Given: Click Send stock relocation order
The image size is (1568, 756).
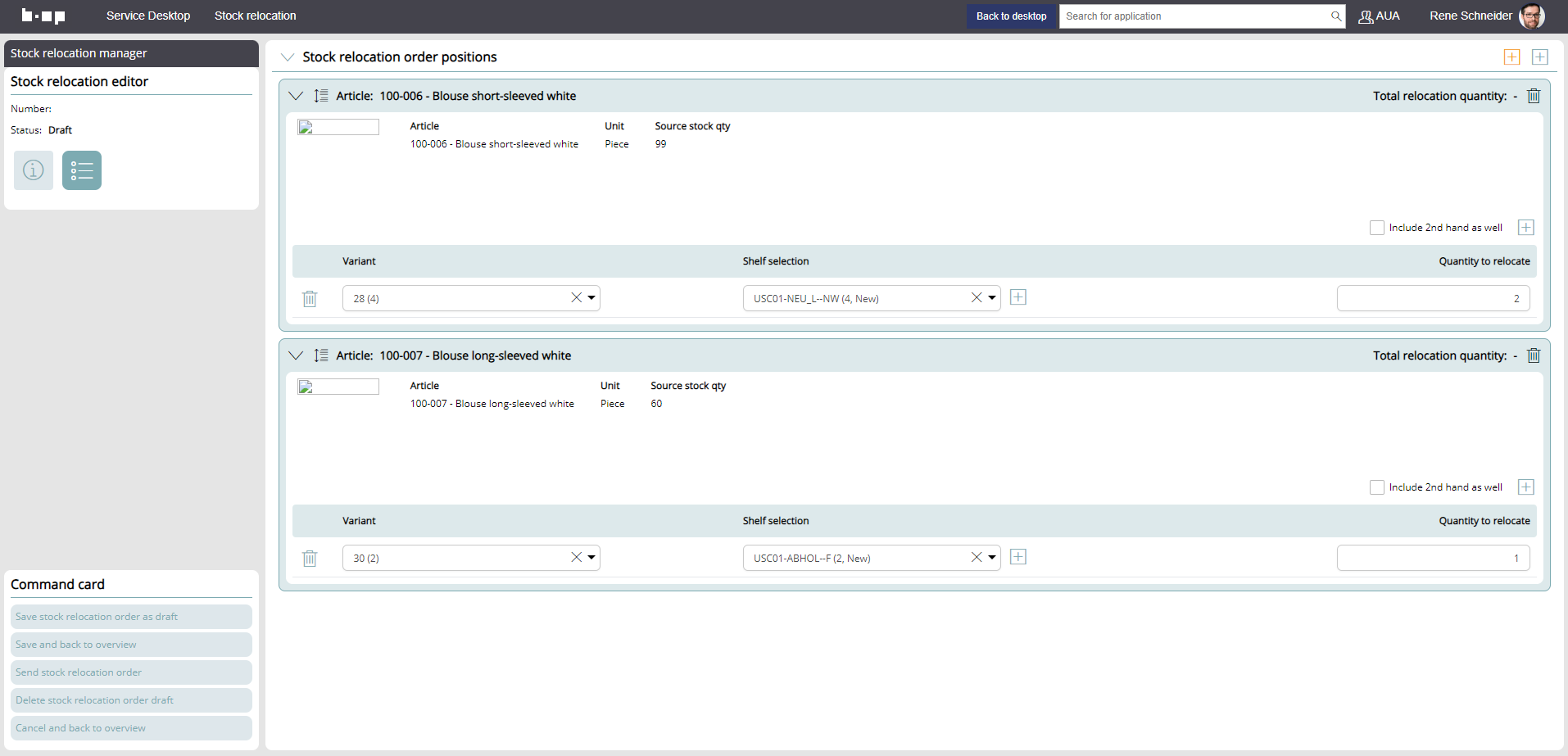Looking at the screenshot, I should pyautogui.click(x=131, y=672).
